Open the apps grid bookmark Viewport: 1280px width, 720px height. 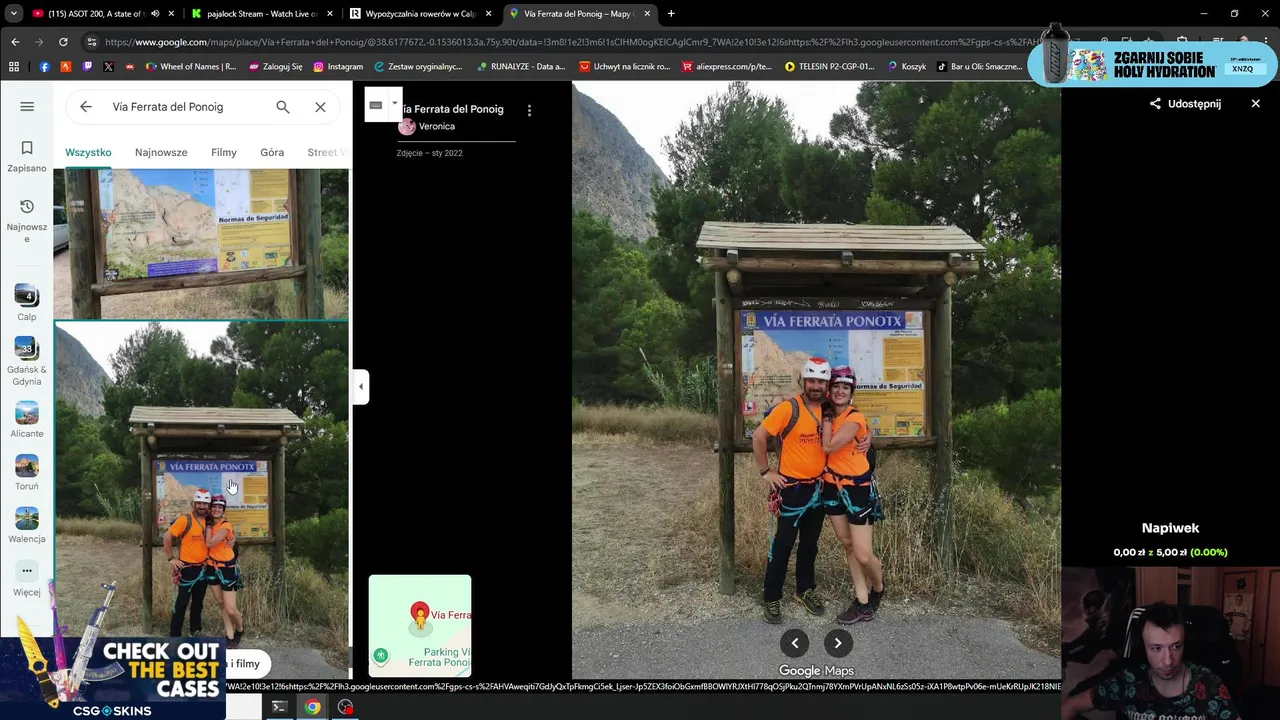[x=14, y=67]
